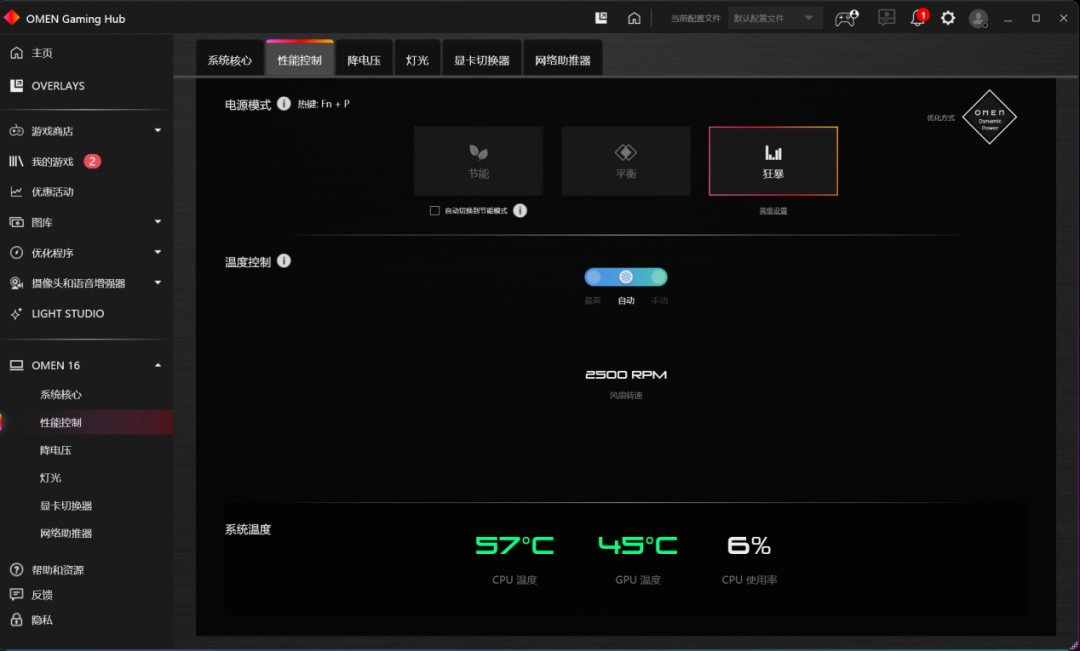Expand the 图库 sidebar arrow
Screen dimensions: 1080x651
tap(158, 222)
